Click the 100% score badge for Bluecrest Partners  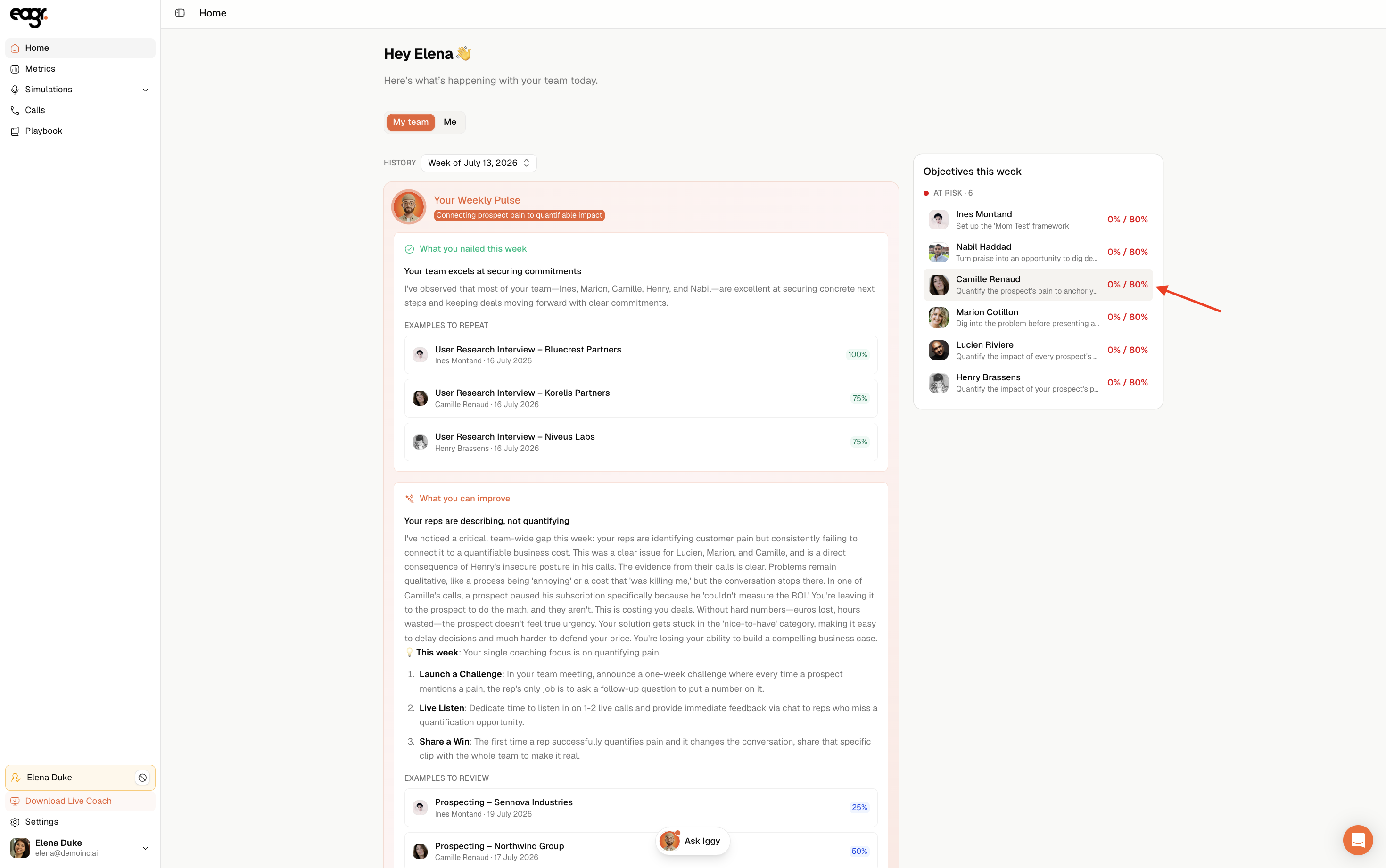pyautogui.click(x=857, y=355)
